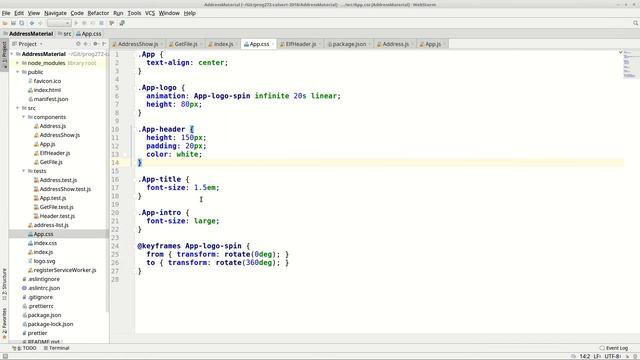Open the Event Log
The image size is (640, 360).
click(x=614, y=348)
